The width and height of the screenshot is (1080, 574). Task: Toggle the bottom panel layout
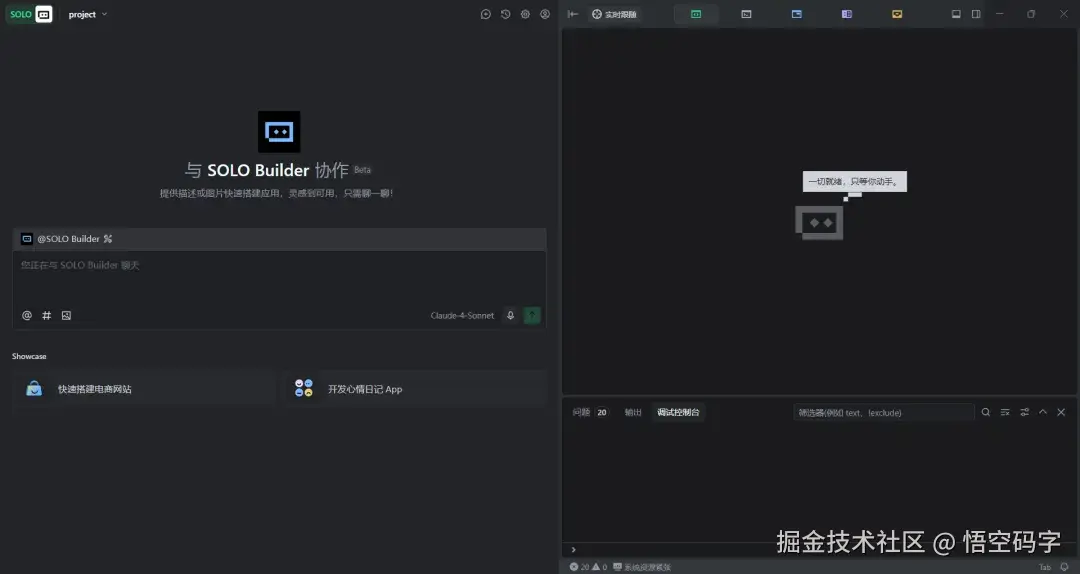(956, 14)
